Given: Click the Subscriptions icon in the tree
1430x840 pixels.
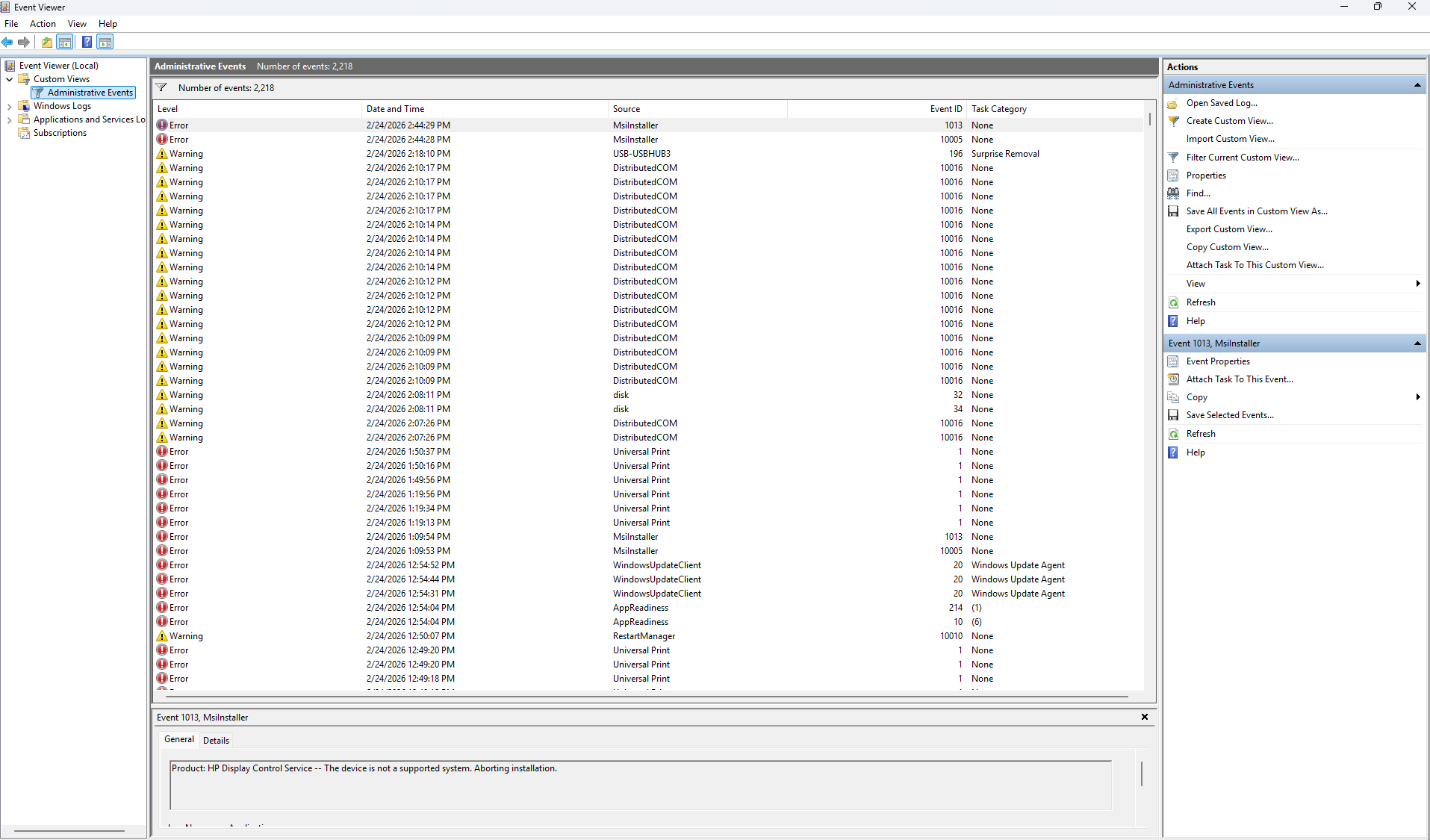Looking at the screenshot, I should [24, 133].
